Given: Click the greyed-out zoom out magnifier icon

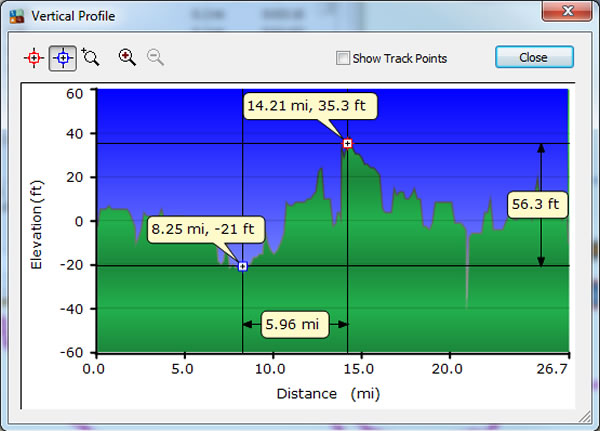Looking at the screenshot, I should [155, 57].
